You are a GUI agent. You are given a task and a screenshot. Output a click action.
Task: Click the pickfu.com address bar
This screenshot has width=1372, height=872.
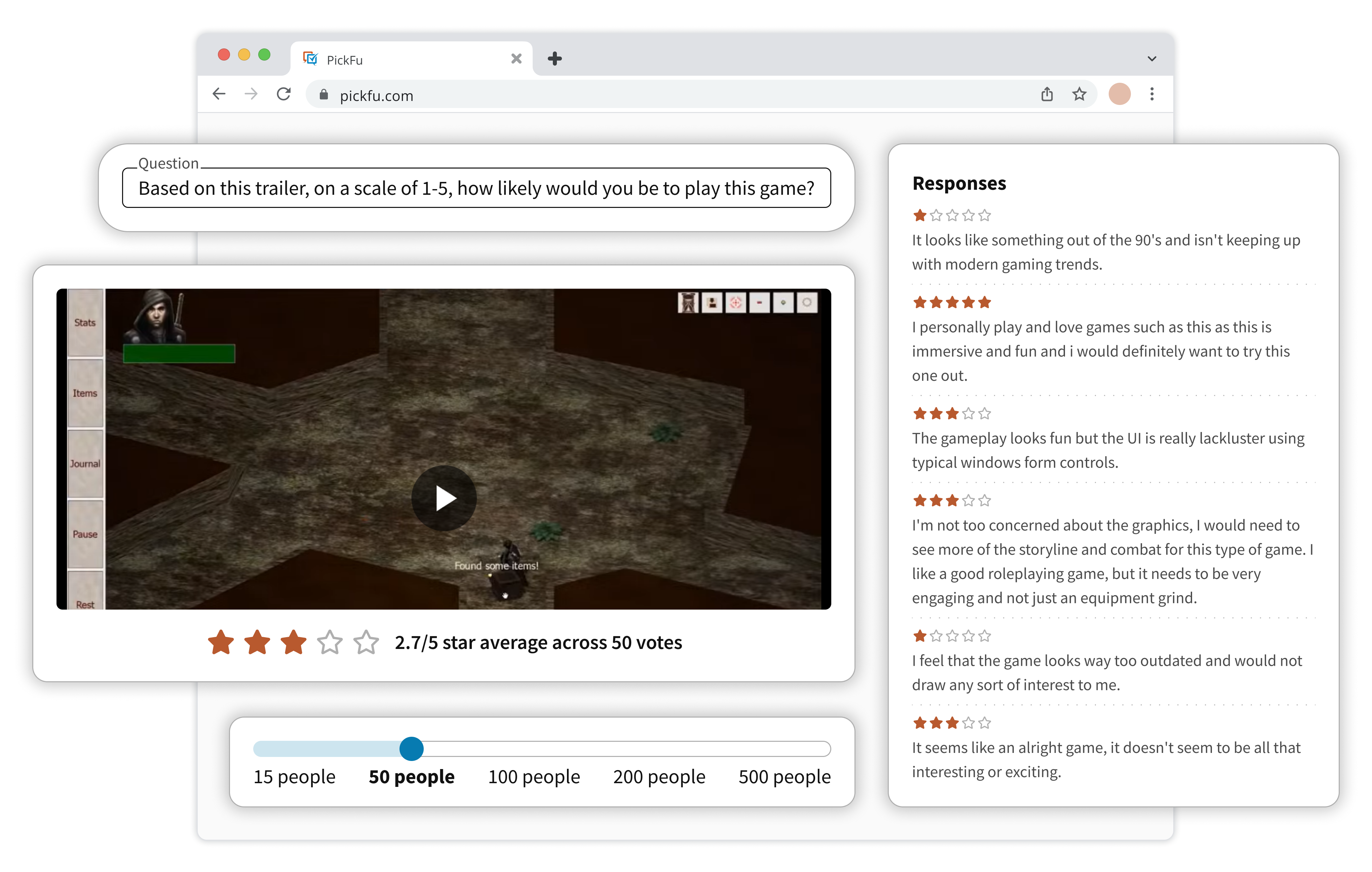click(627, 95)
